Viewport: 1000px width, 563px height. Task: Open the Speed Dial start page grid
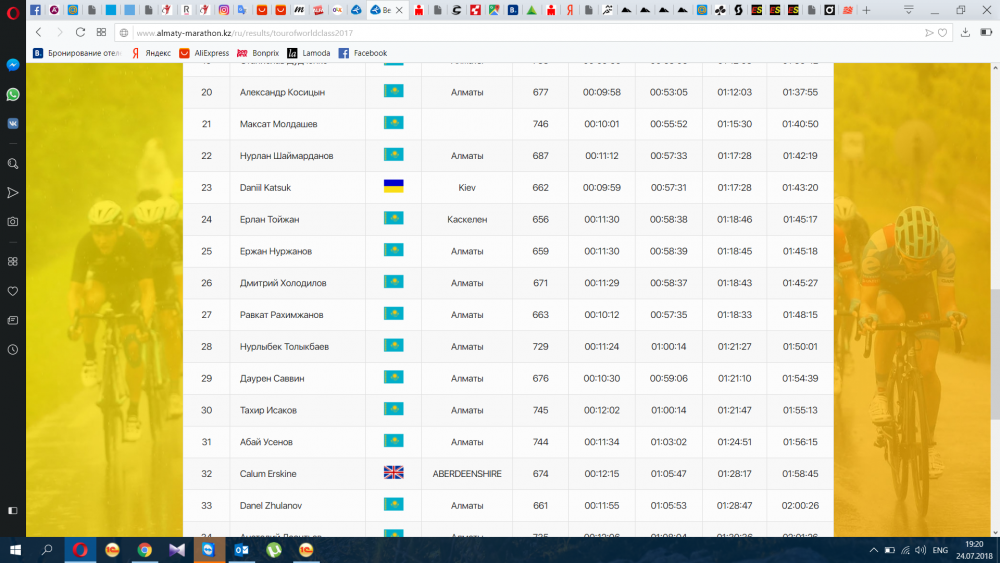[101, 32]
